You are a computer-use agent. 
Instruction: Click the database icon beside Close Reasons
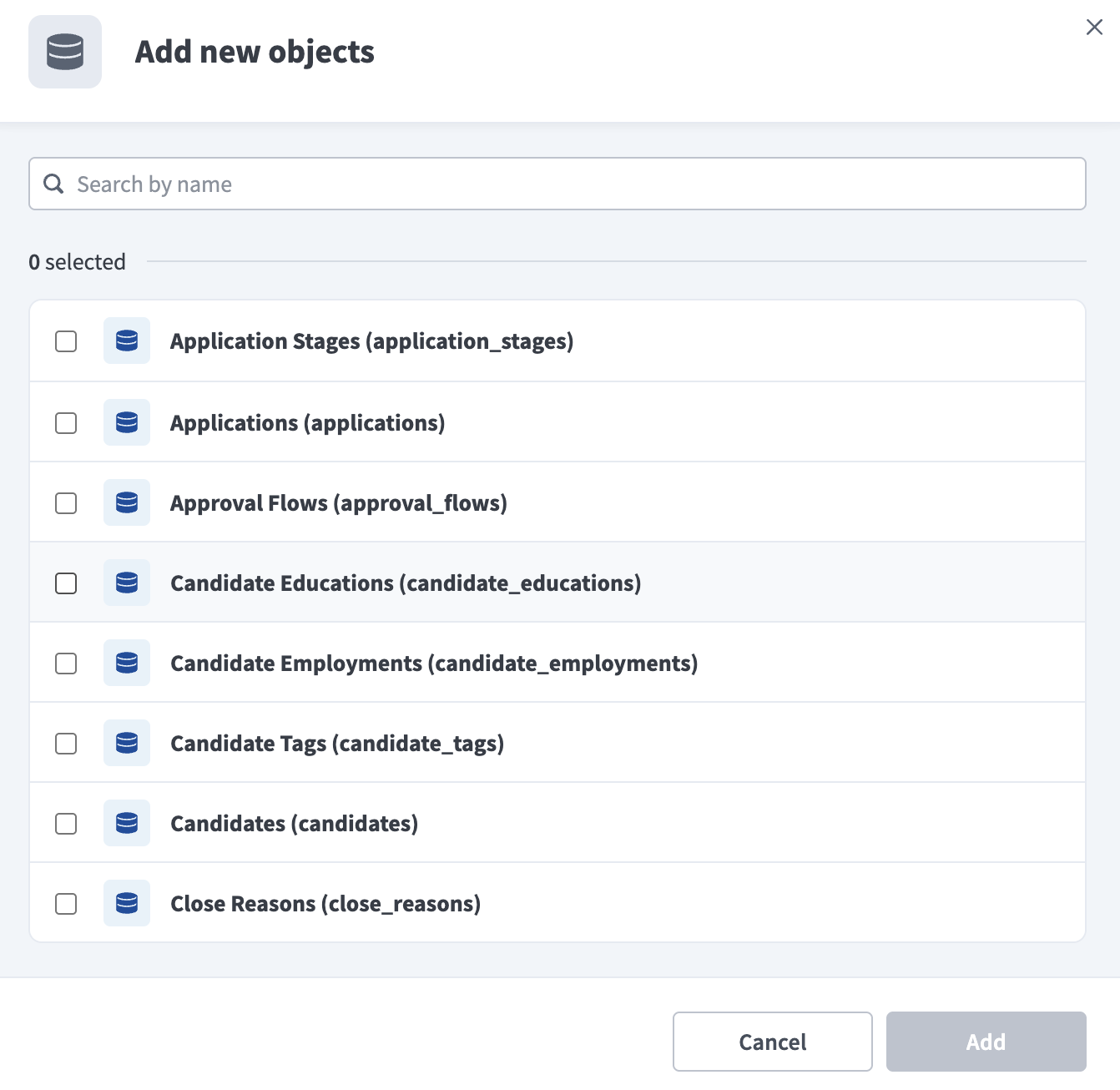(x=127, y=903)
